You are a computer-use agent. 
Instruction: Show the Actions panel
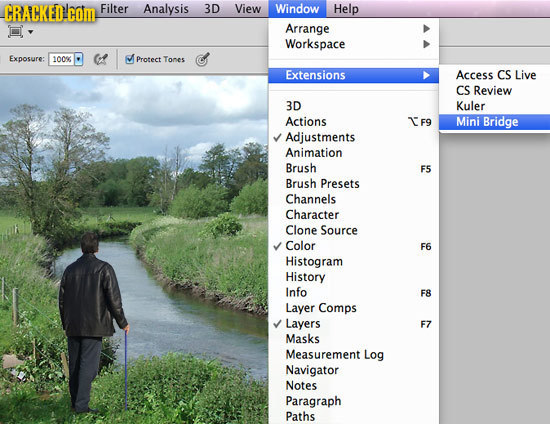354,122
